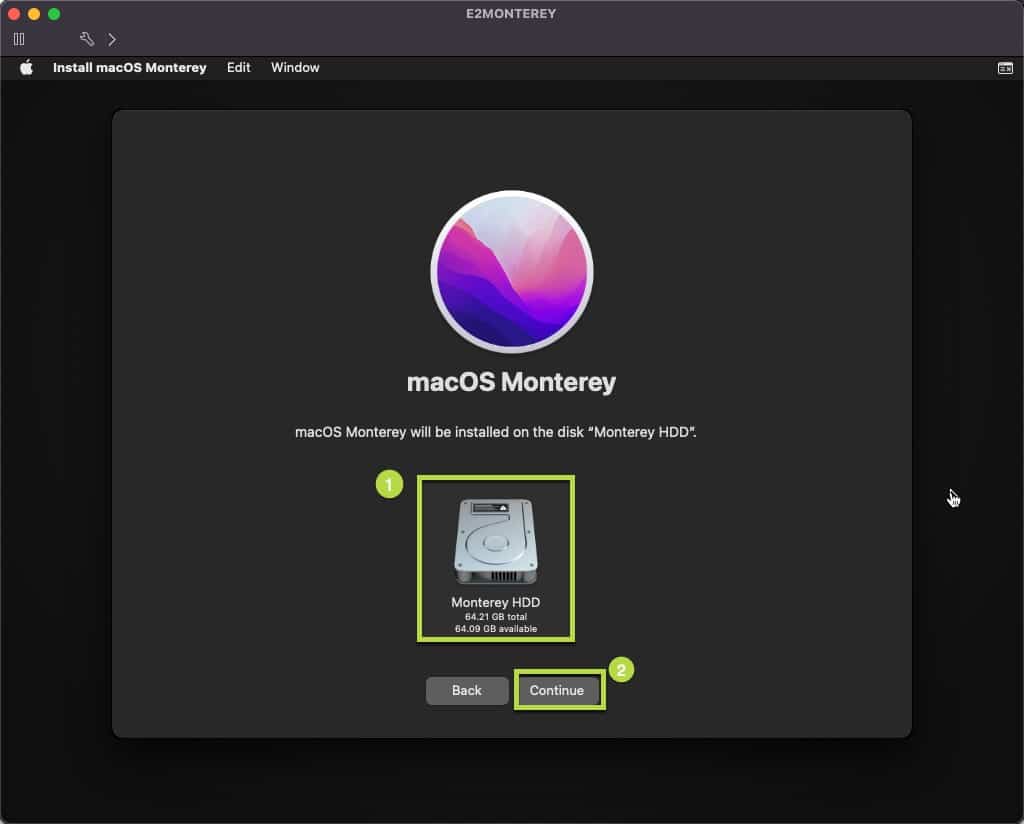The image size is (1024, 824).
Task: Open VM settings with the wrench icon
Action: [87, 39]
